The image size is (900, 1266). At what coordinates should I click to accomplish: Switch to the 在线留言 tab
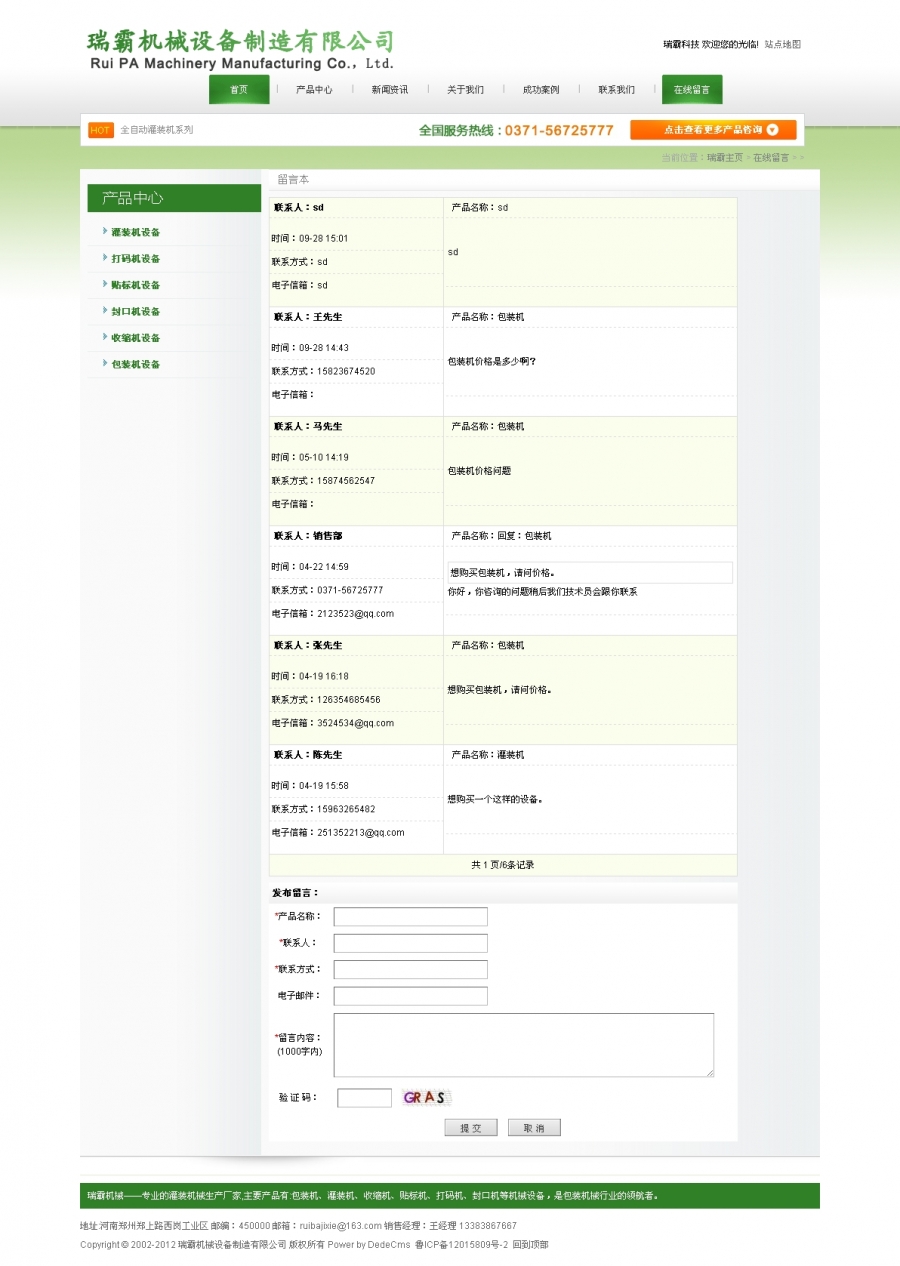click(x=692, y=90)
